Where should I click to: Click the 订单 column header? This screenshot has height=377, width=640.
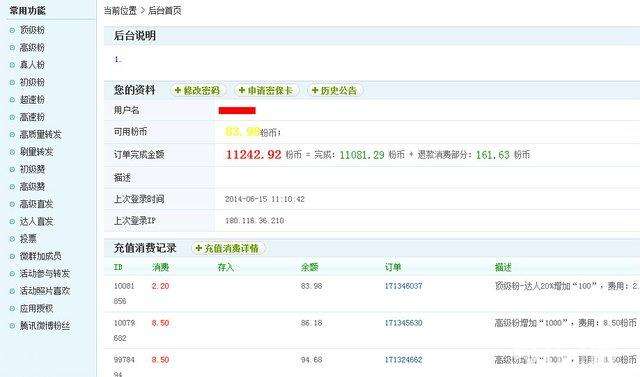pyautogui.click(x=393, y=267)
